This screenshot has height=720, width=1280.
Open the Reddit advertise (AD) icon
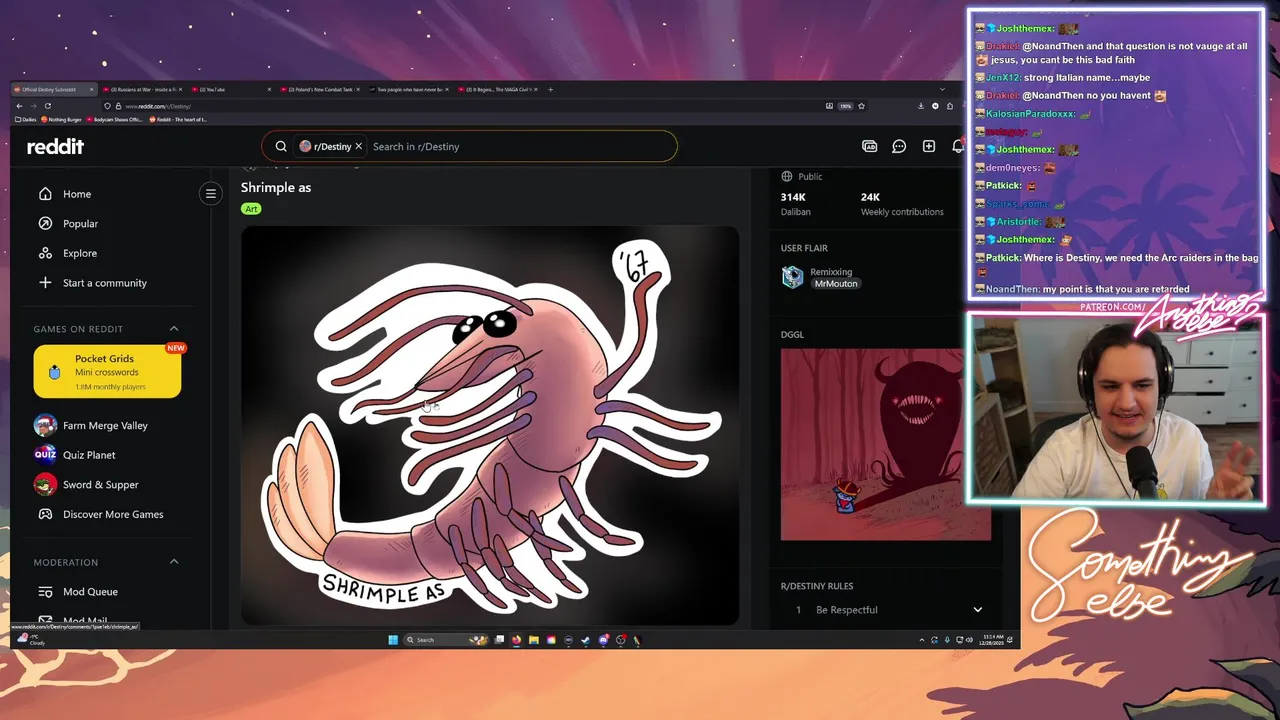pos(870,146)
